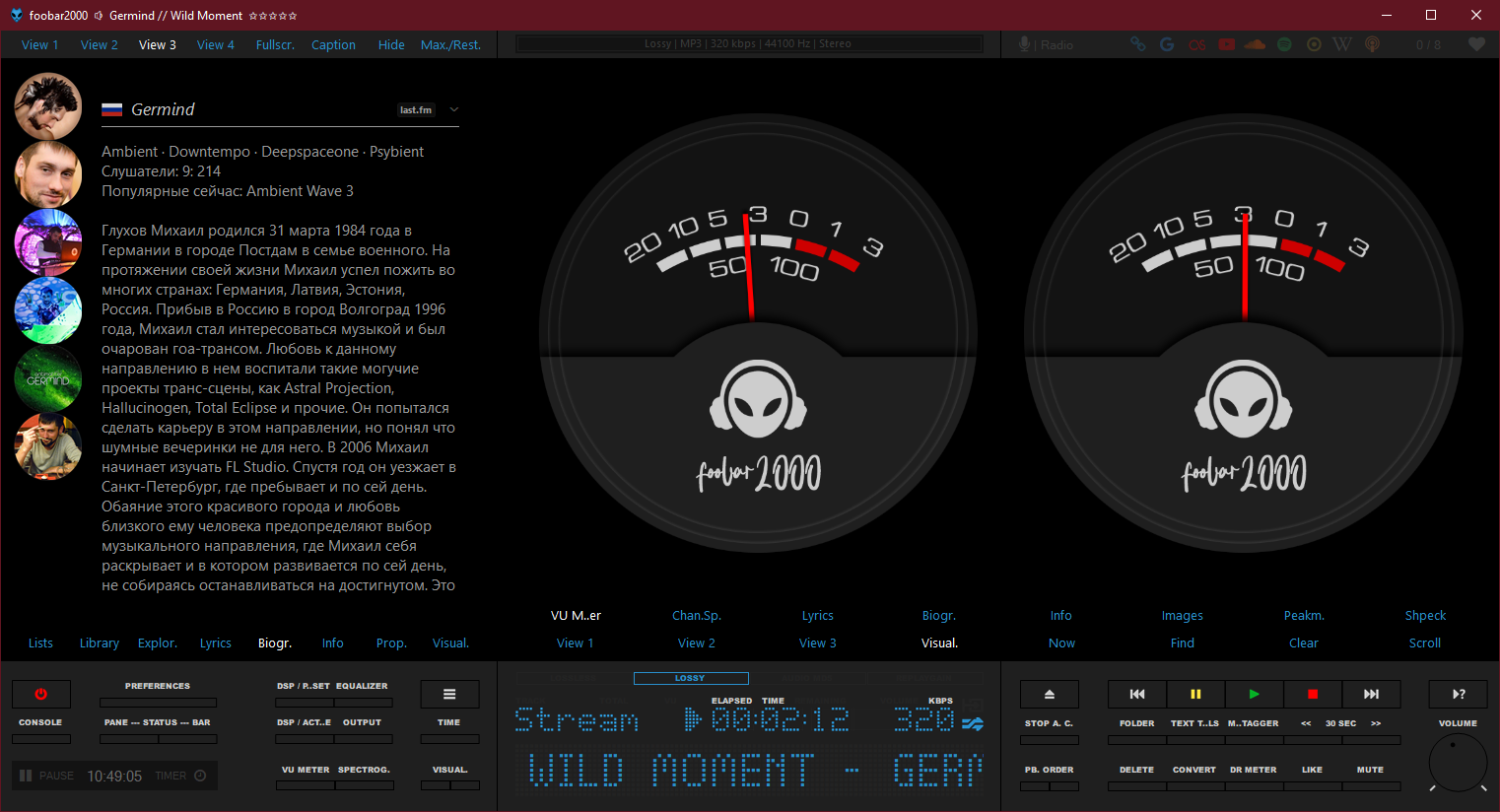Select the Library tab

(99, 643)
